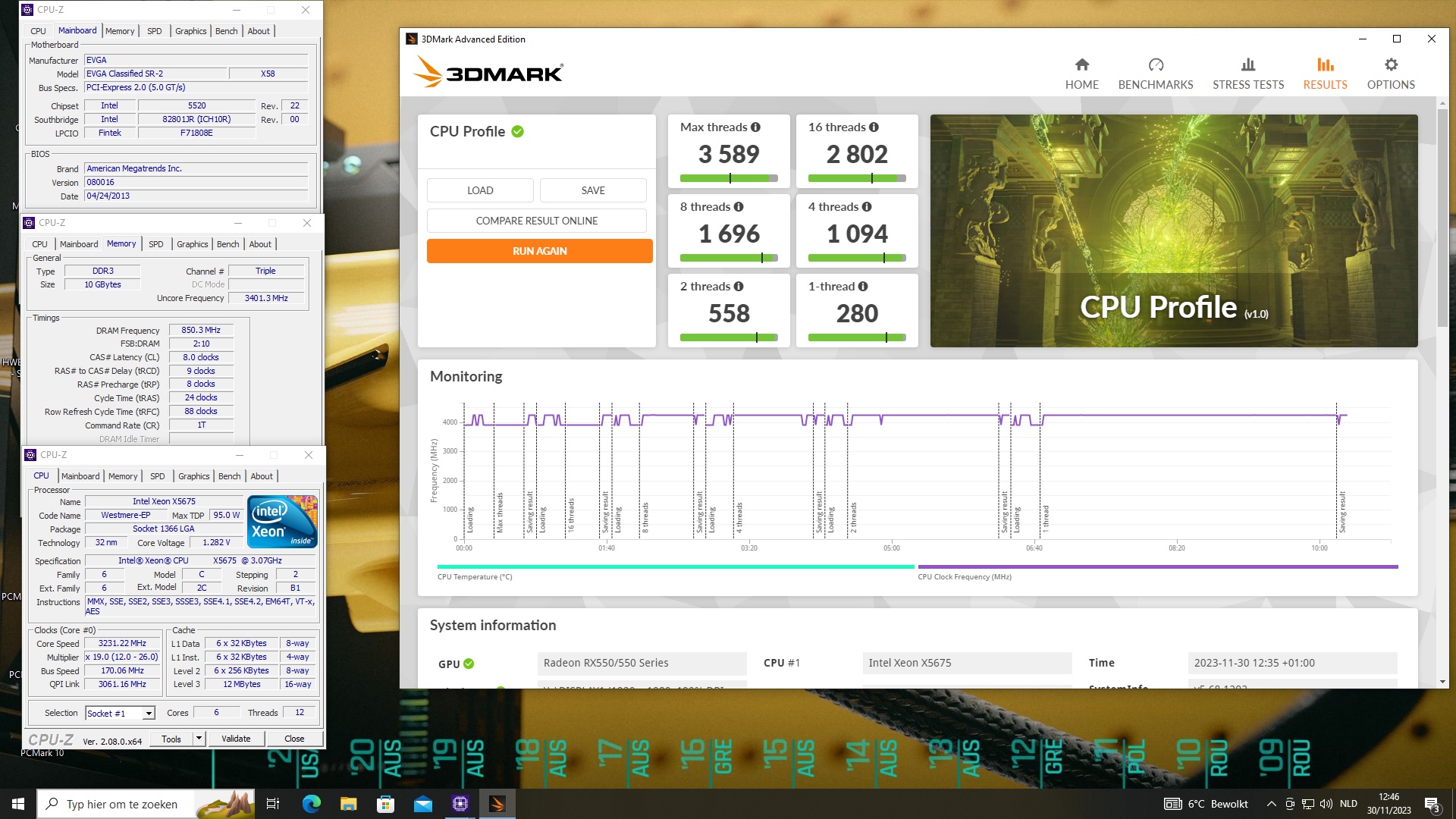Click the Tools button in CPU-Z
The image size is (1456, 819).
171,739
